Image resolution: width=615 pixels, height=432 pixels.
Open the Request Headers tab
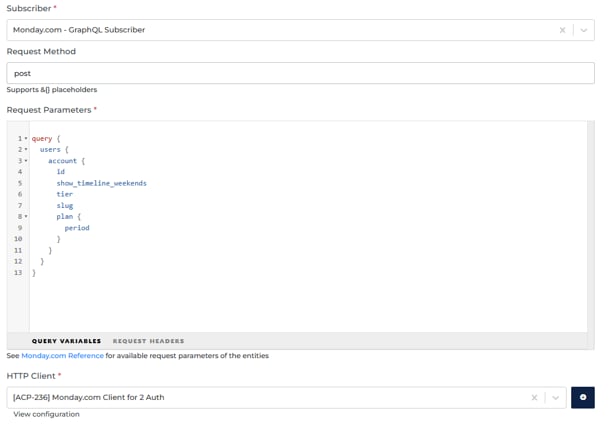(148, 341)
